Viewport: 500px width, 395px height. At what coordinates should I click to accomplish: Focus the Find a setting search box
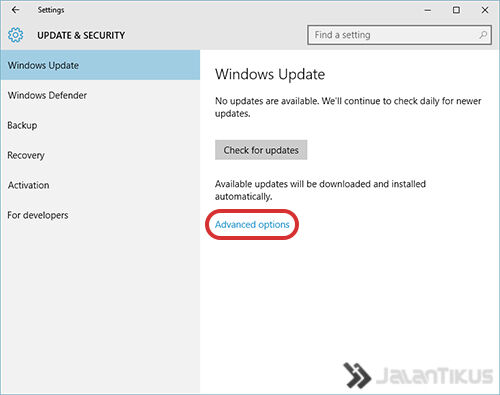[x=399, y=35]
